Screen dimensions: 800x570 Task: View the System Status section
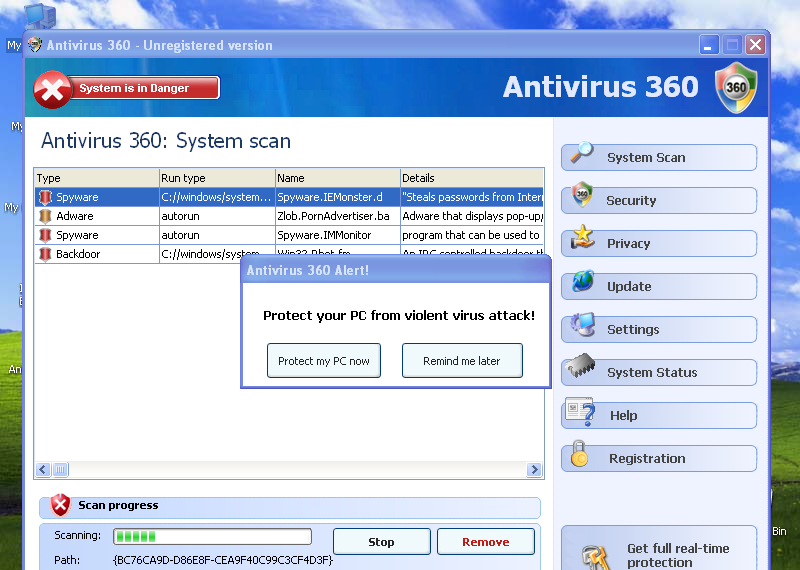point(659,372)
